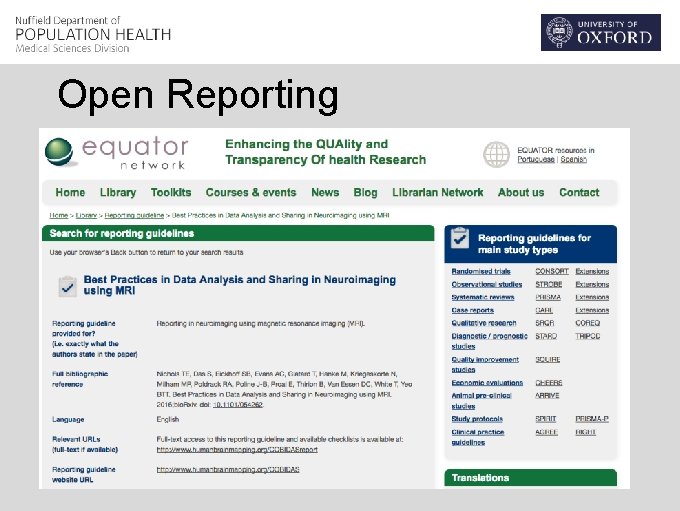680x511 pixels.
Task: Go to Courses & events
Action: [251, 192]
